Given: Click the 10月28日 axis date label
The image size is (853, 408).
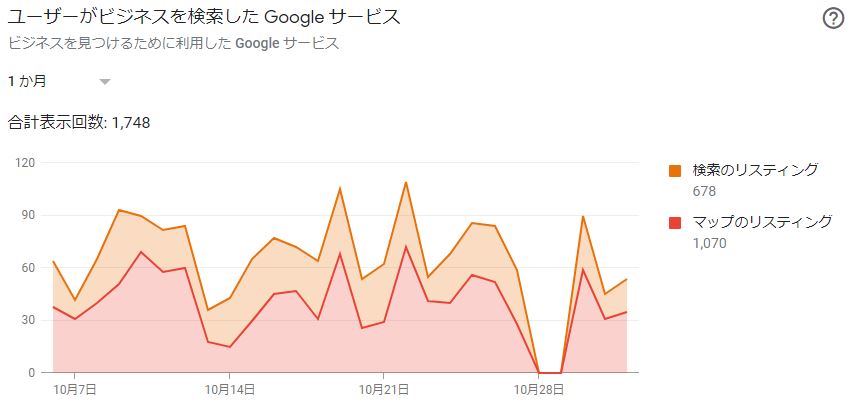Looking at the screenshot, I should [539, 389].
